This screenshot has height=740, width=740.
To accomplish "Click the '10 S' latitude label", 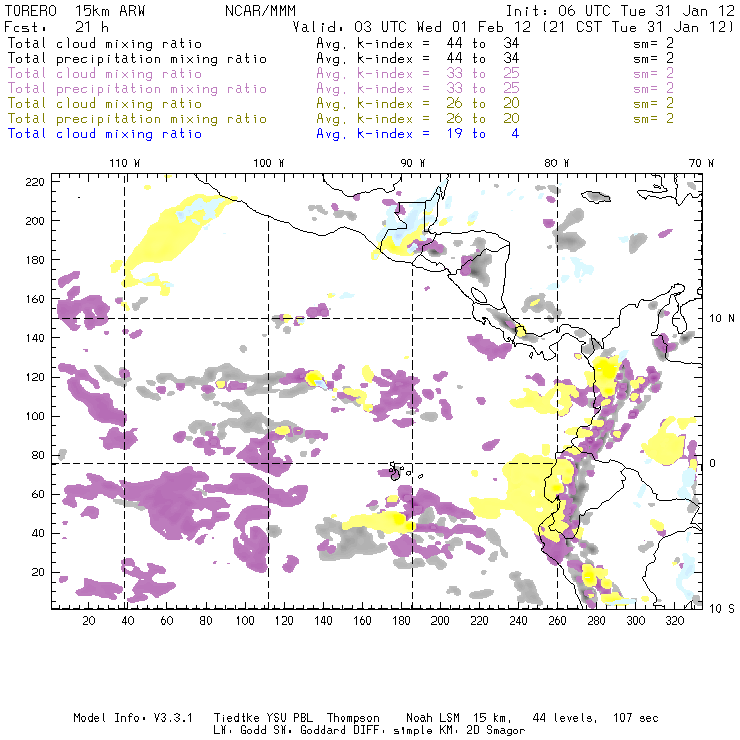I will [722, 609].
